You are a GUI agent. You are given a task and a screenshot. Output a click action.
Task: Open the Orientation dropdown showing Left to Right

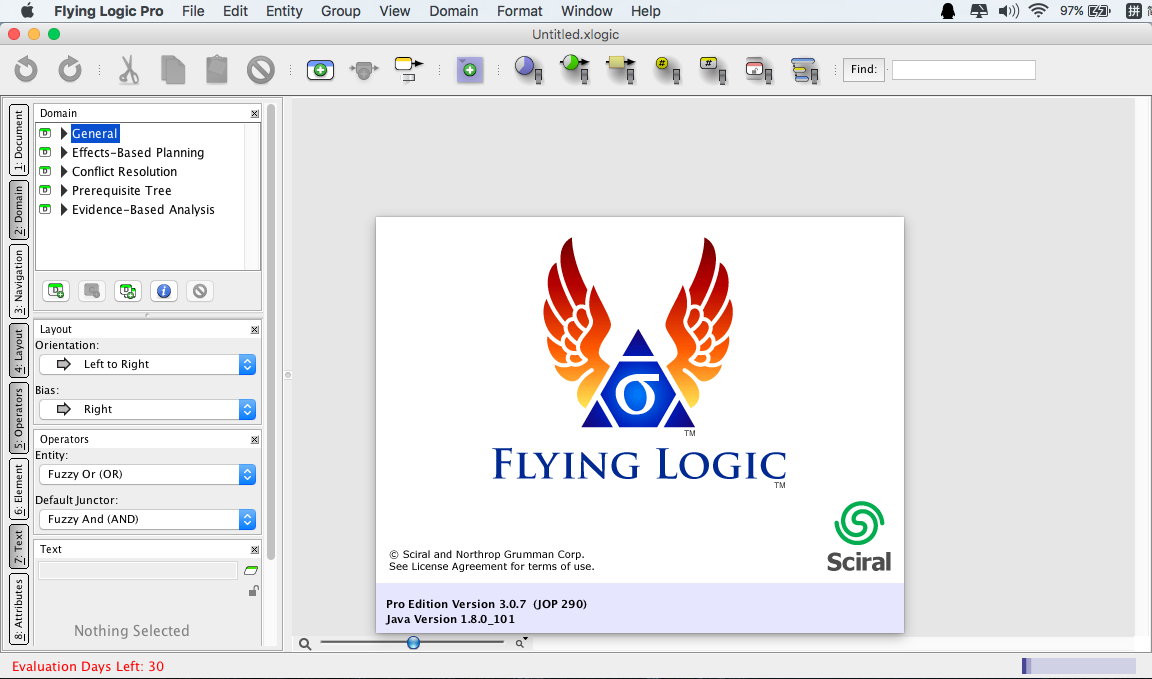[147, 364]
